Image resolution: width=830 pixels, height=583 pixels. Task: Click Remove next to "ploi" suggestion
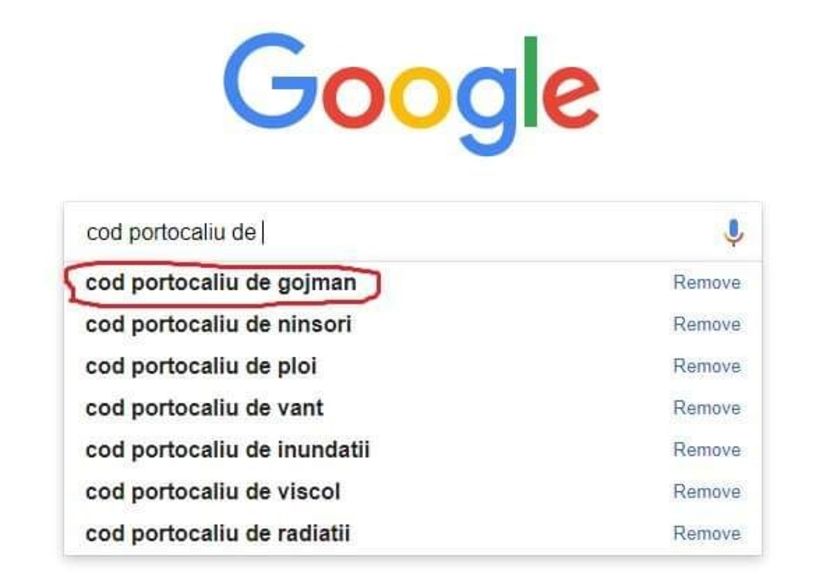706,367
